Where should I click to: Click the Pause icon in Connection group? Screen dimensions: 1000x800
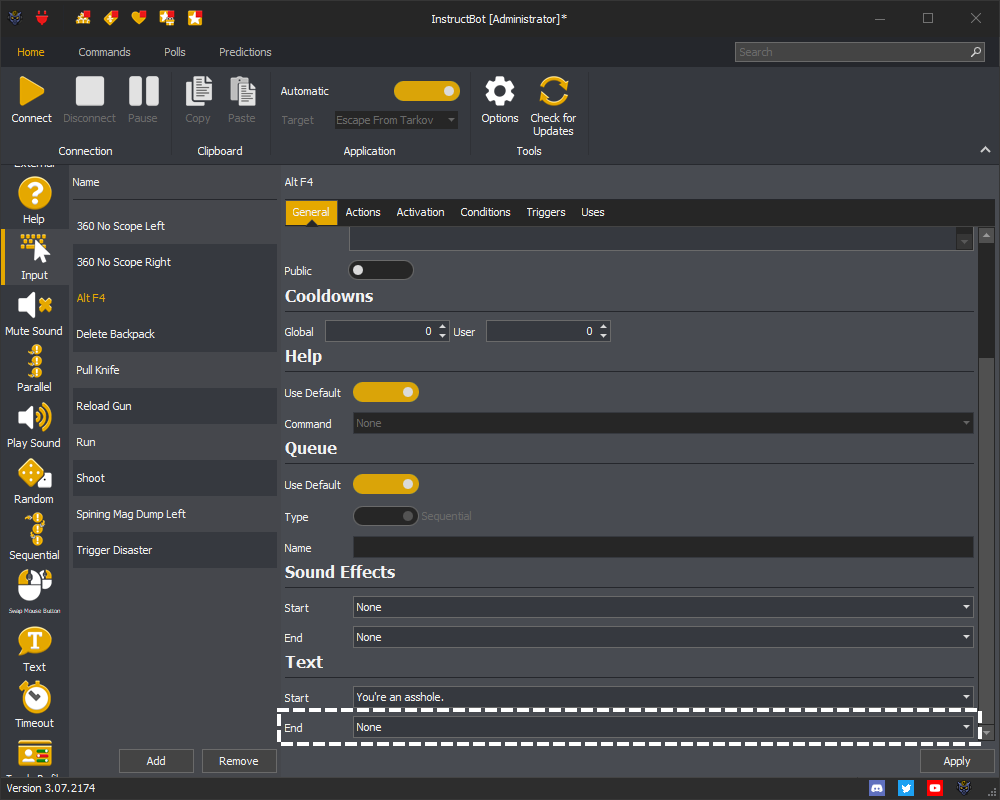[x=143, y=91]
